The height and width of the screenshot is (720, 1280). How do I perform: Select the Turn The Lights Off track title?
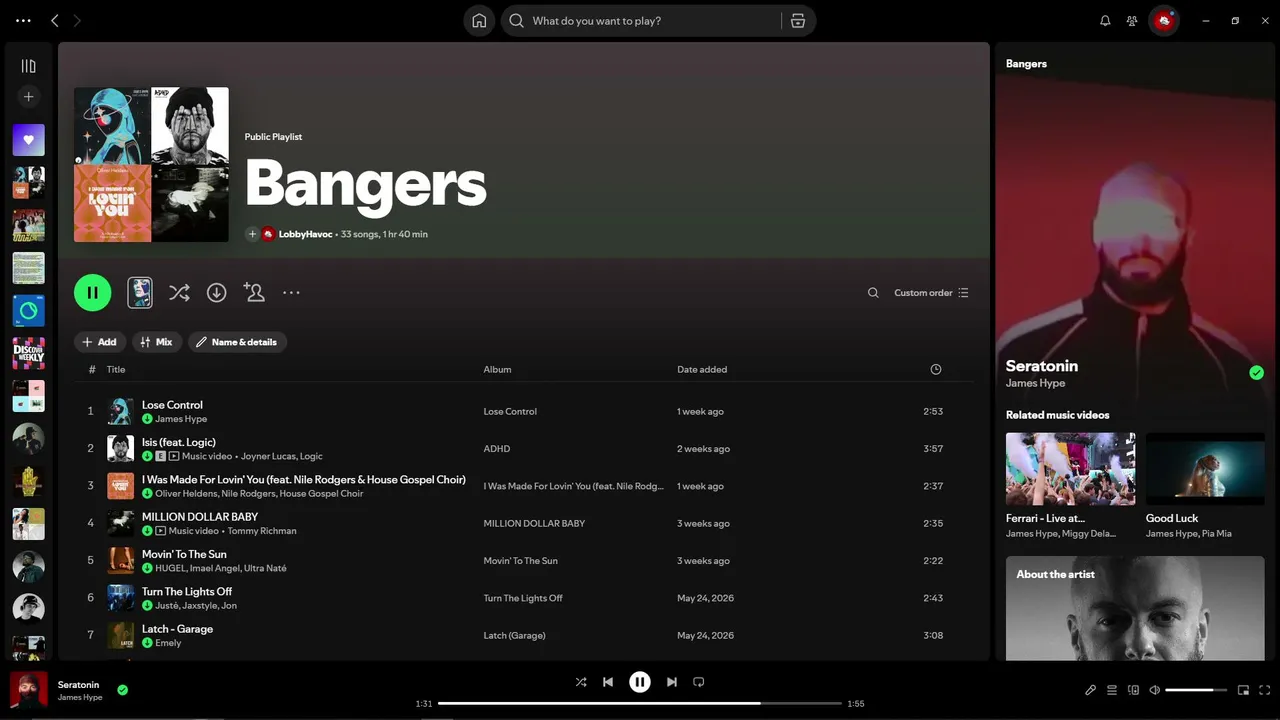187,592
